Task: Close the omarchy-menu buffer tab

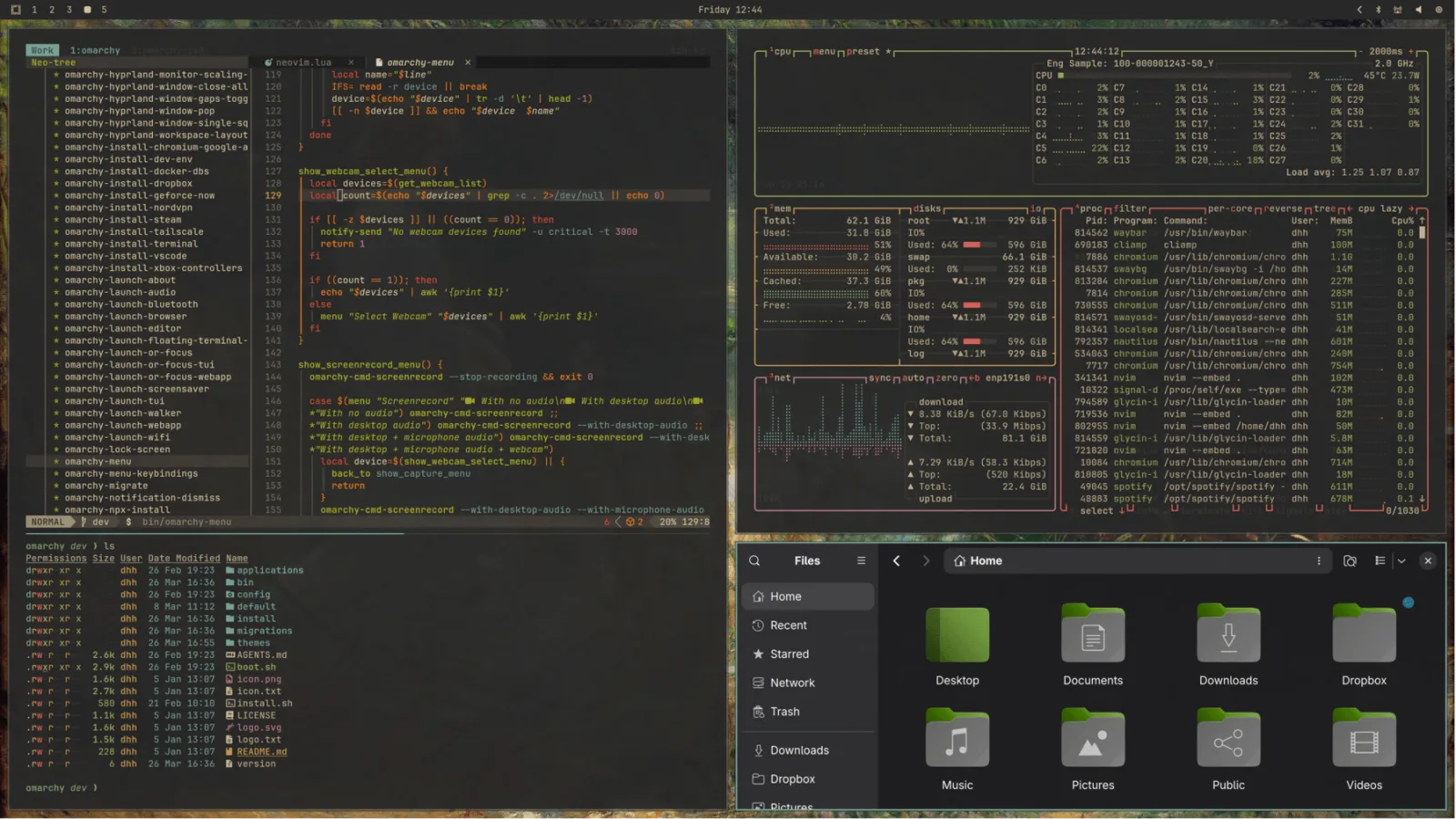Action: (468, 63)
